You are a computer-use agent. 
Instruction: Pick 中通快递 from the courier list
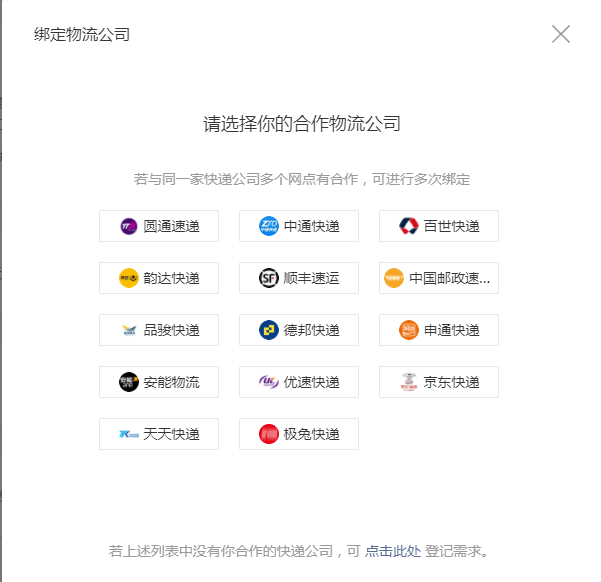[x=299, y=226]
